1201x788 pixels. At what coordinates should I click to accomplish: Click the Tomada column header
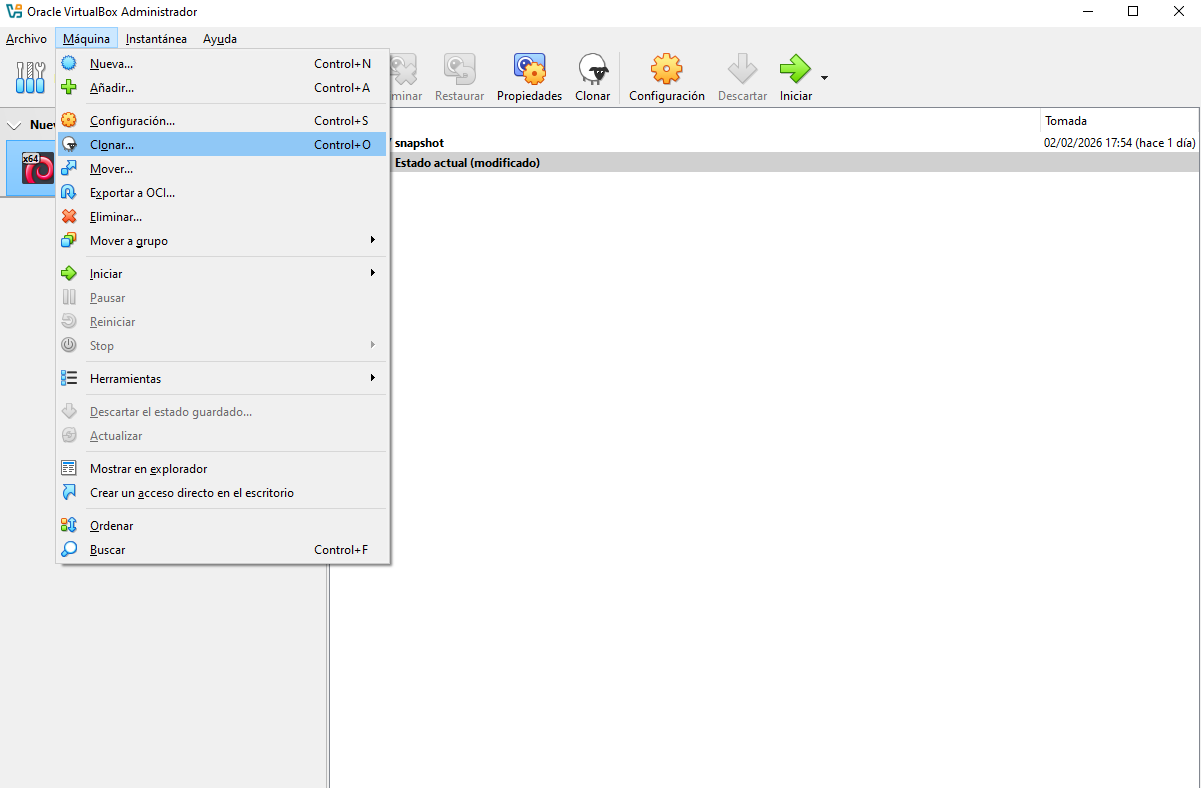coord(1119,121)
